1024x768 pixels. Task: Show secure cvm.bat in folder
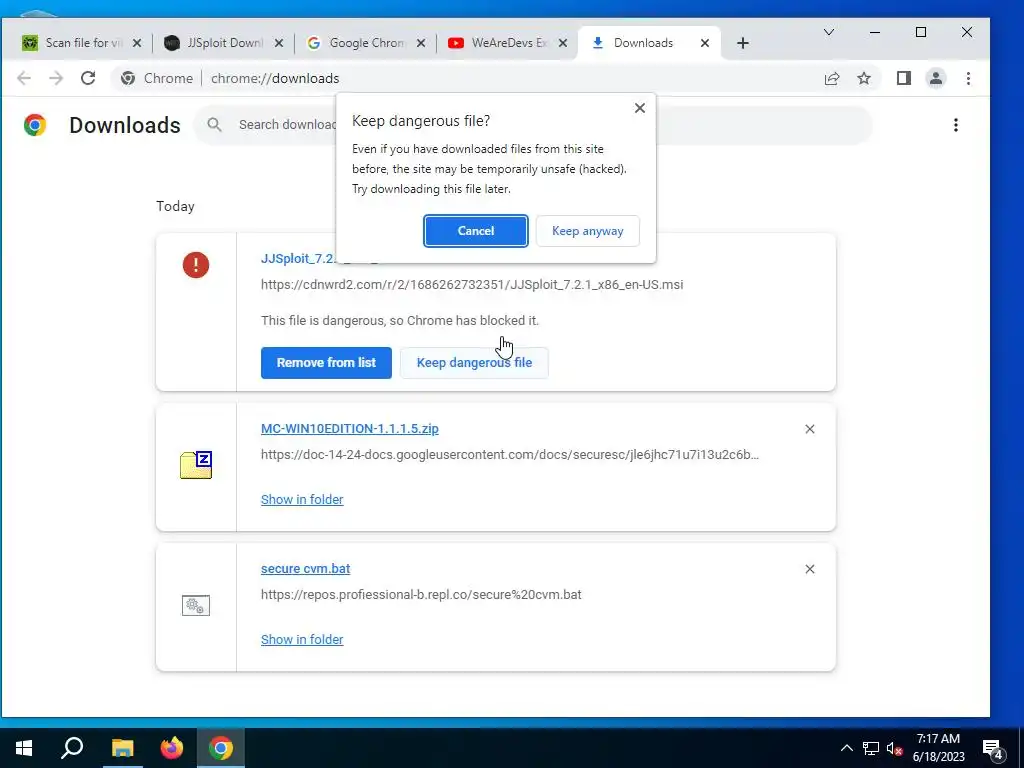click(302, 639)
